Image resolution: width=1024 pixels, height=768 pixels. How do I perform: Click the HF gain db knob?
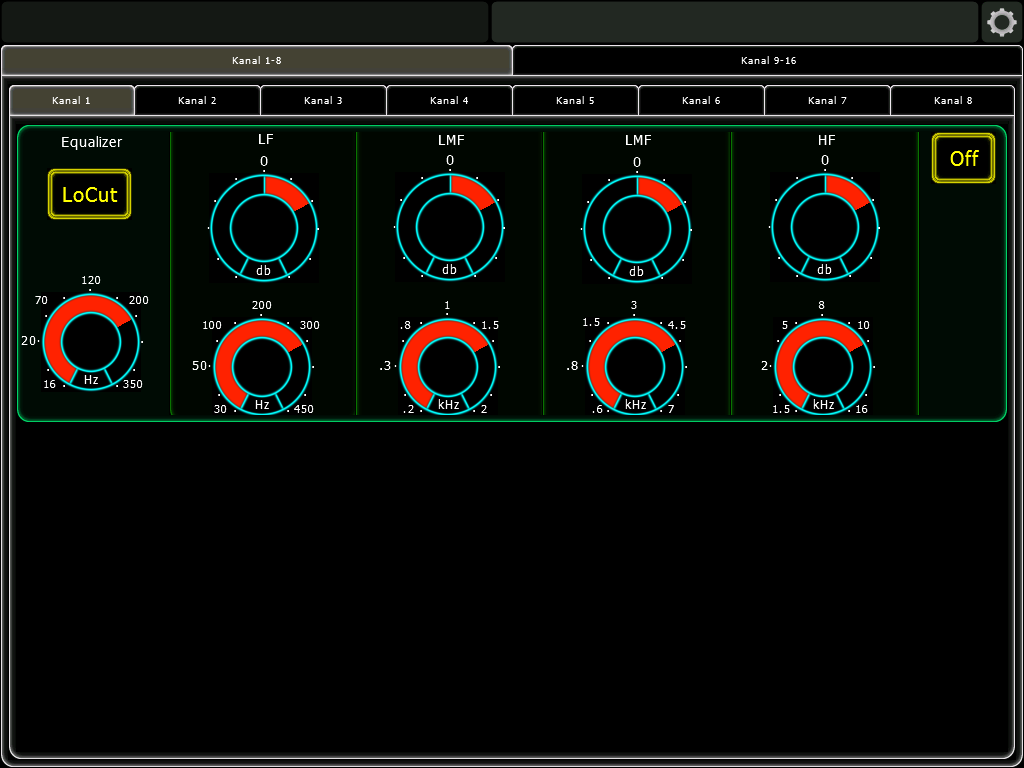tap(824, 227)
